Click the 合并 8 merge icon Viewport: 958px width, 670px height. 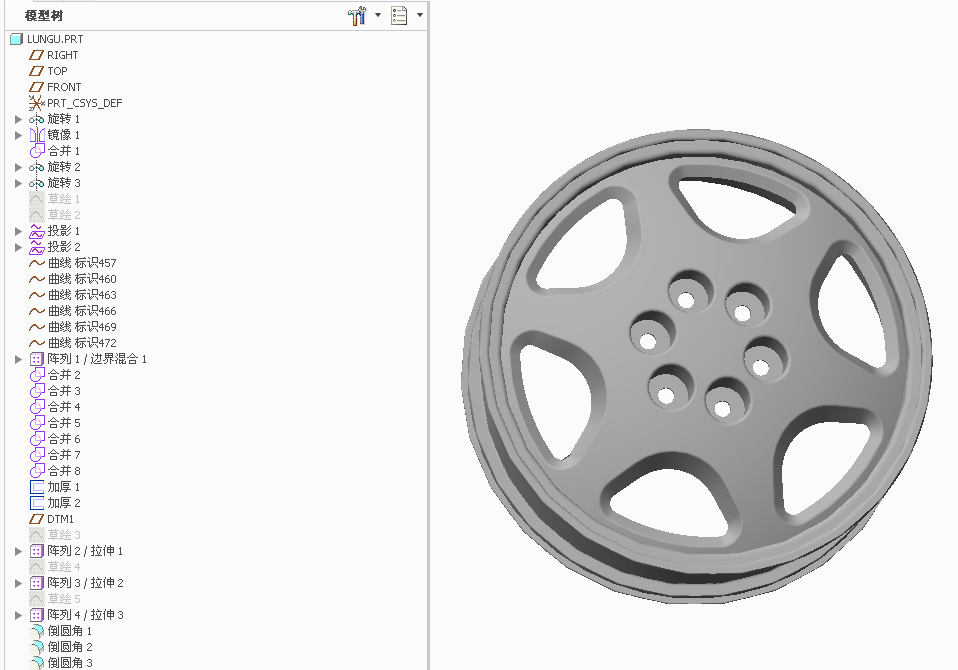coord(37,471)
